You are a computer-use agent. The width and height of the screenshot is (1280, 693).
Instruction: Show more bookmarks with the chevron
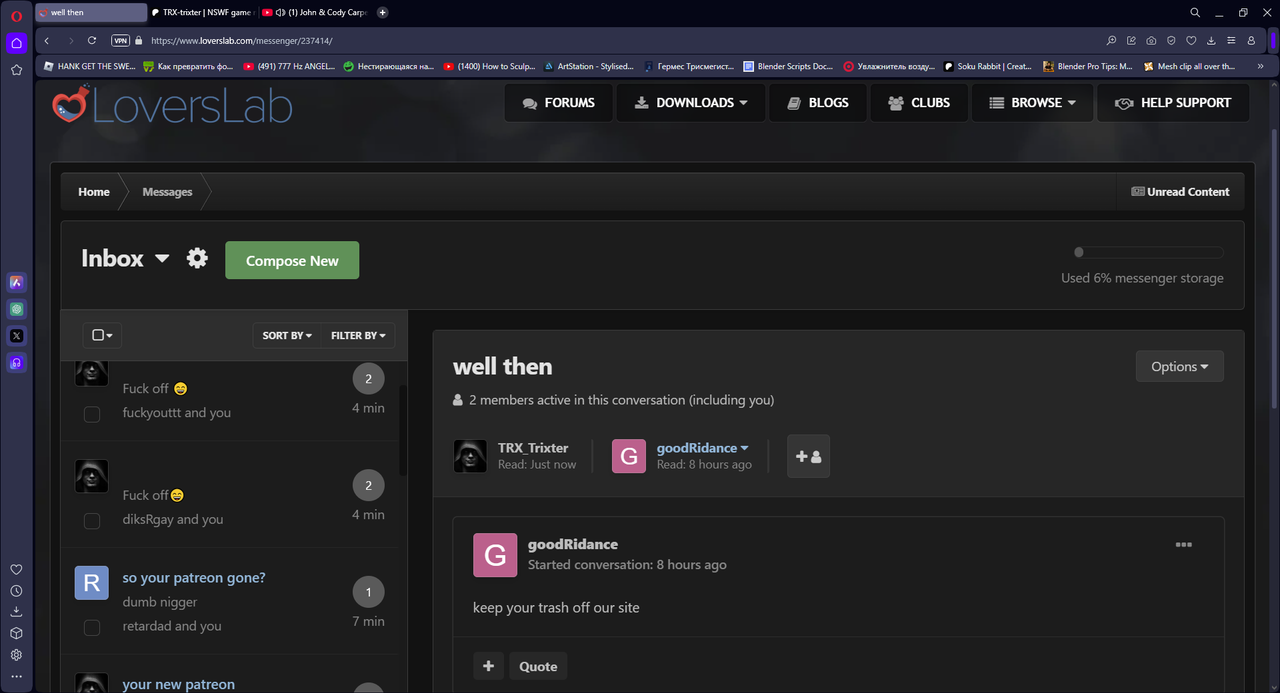(x=1260, y=66)
